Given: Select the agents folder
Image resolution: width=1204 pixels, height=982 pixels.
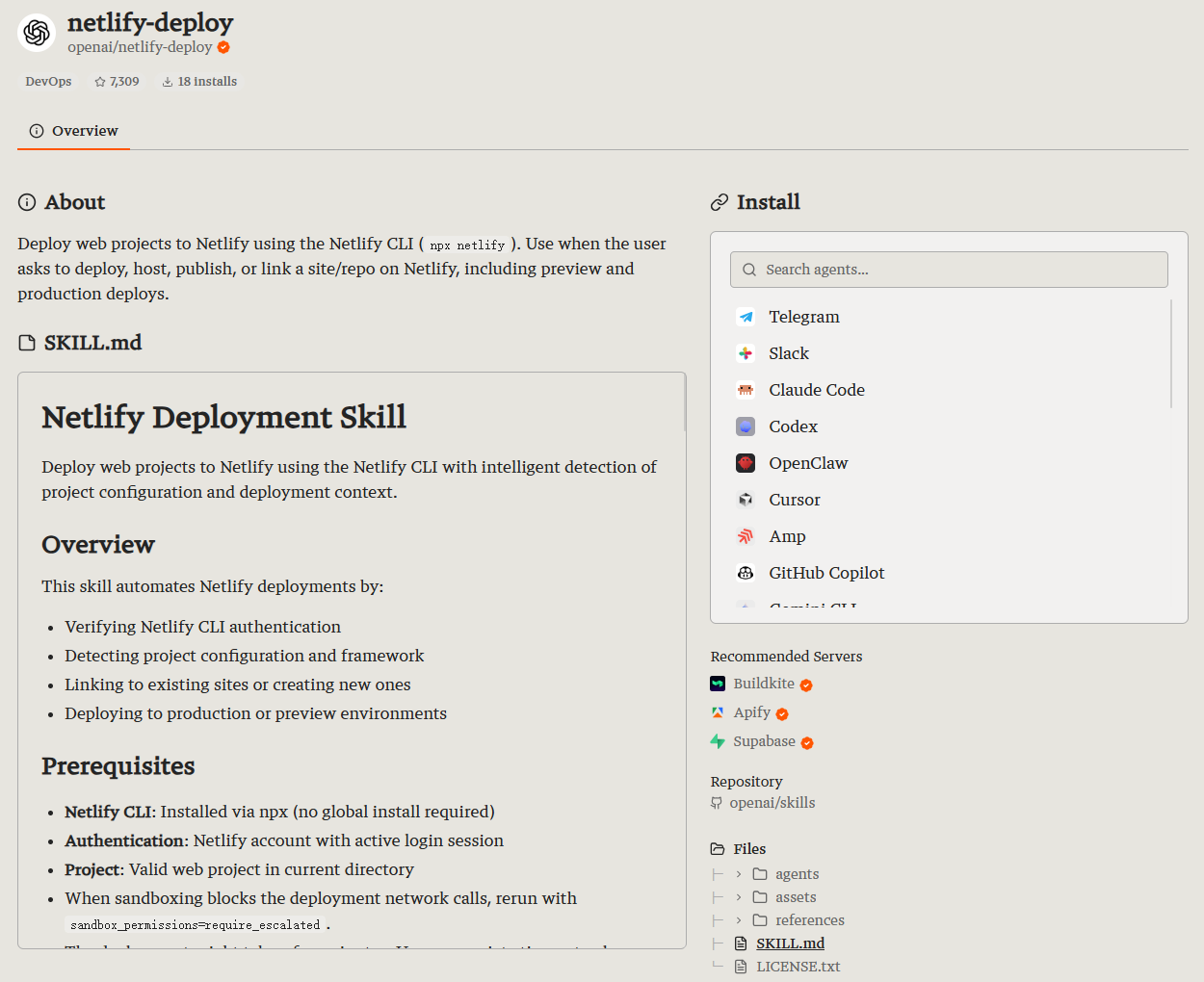Looking at the screenshot, I should tap(797, 874).
